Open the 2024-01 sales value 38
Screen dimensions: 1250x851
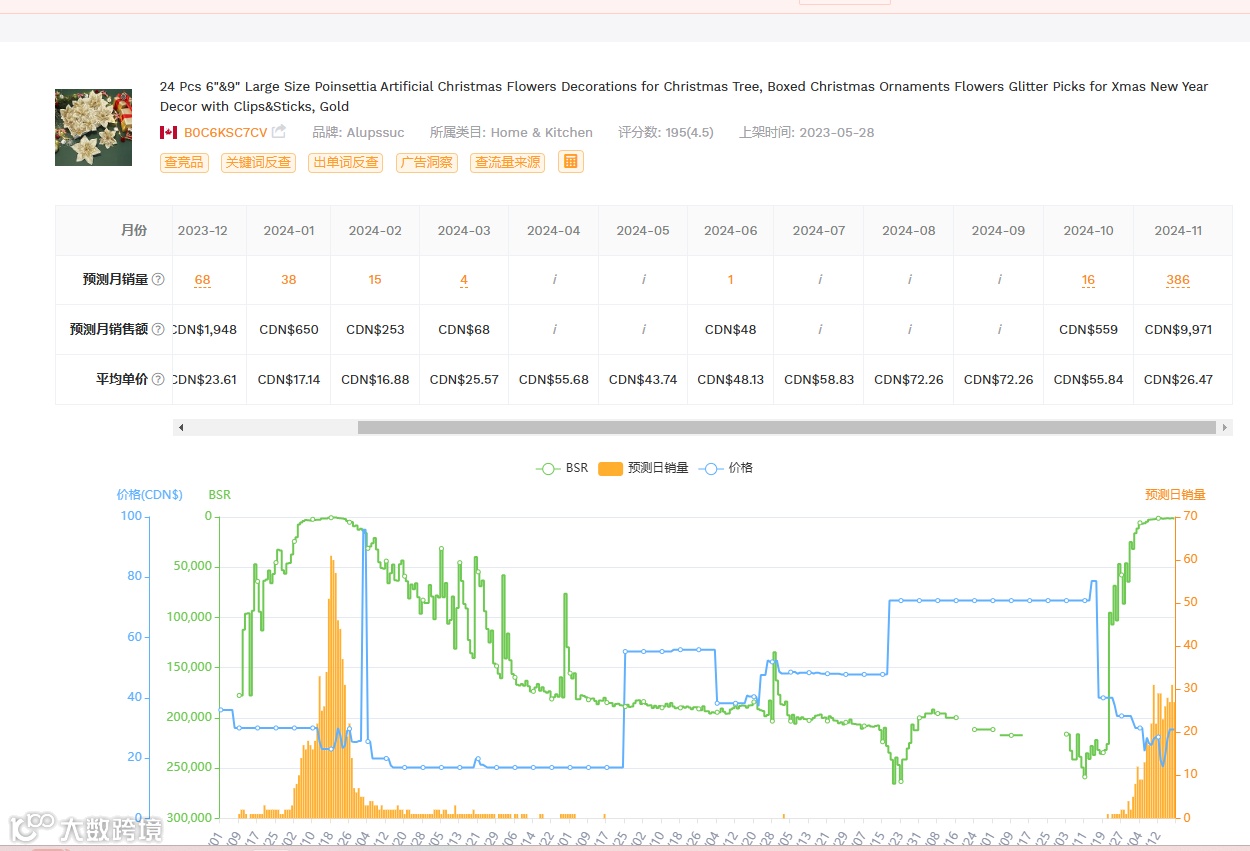pos(289,280)
